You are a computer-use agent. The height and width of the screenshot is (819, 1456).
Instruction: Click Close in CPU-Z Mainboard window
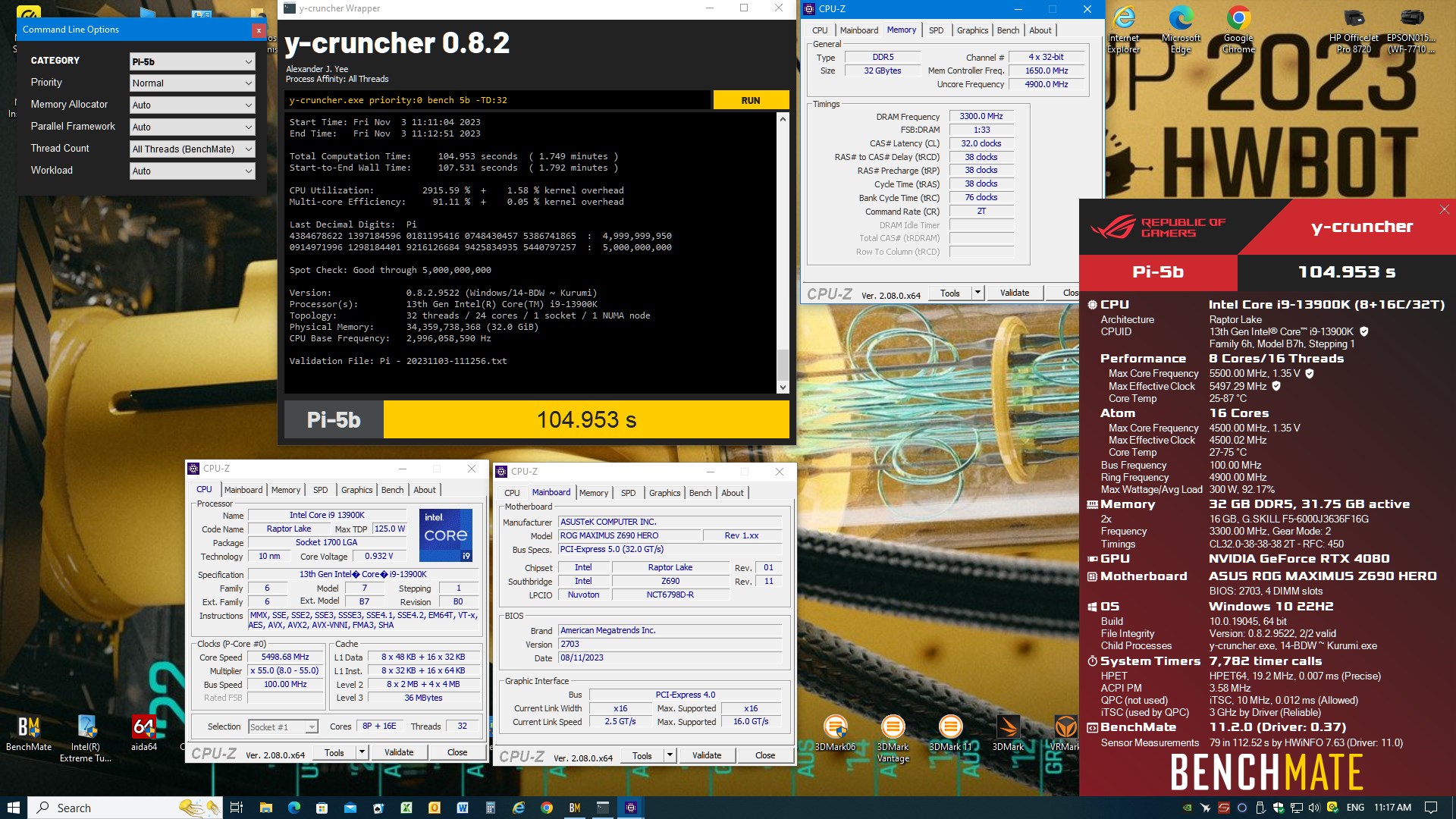click(765, 755)
